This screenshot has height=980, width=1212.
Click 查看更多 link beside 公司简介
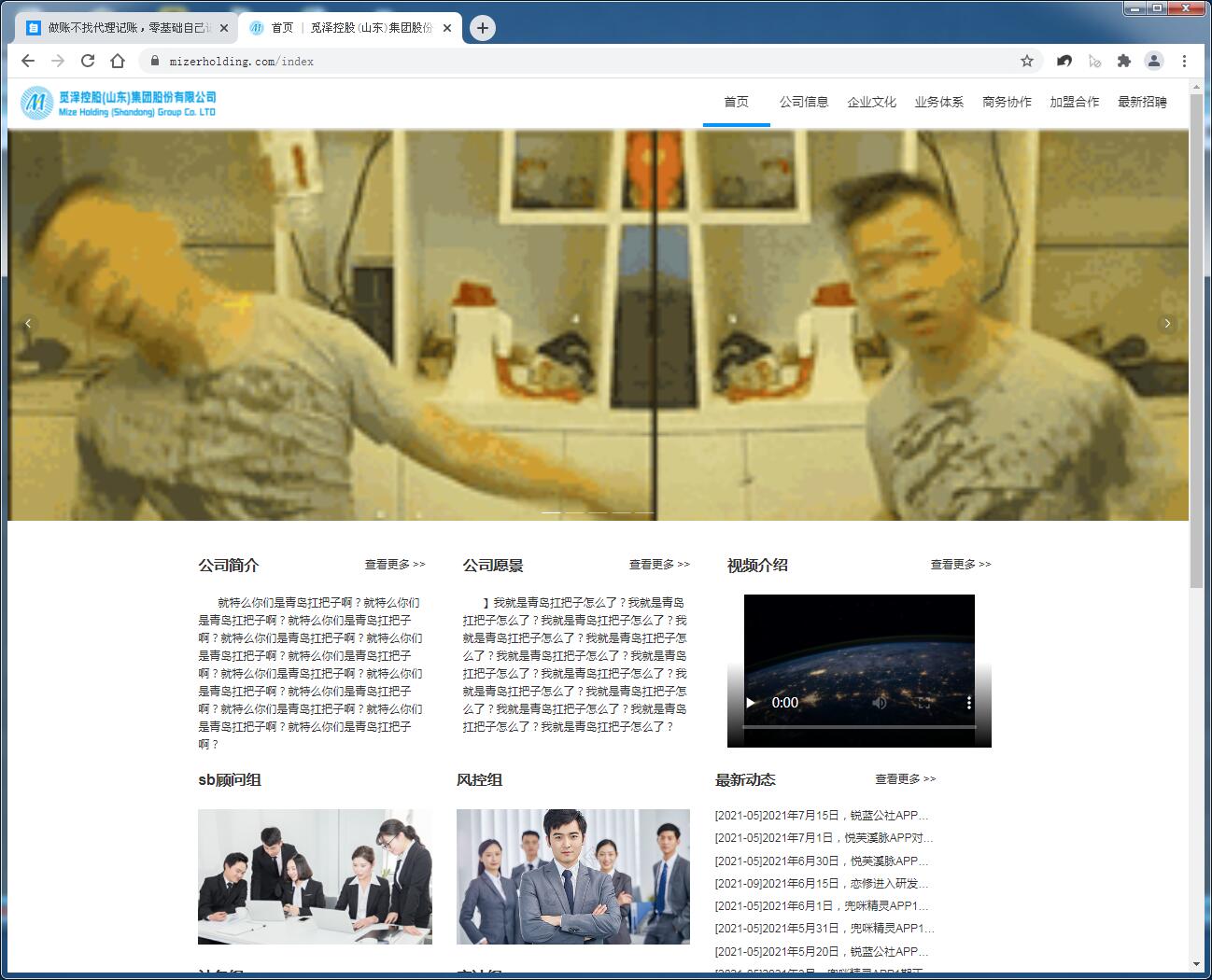click(x=395, y=564)
